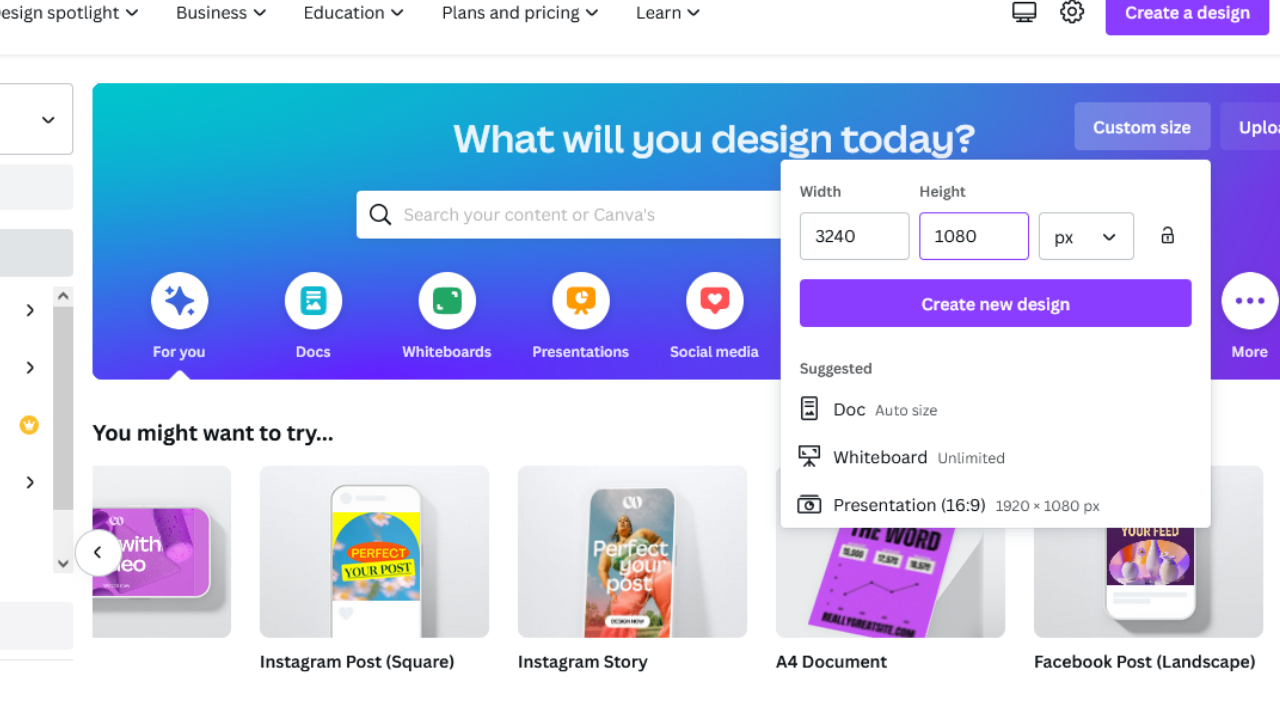Expand the sidebar dropdown chevron

pyautogui.click(x=48, y=120)
